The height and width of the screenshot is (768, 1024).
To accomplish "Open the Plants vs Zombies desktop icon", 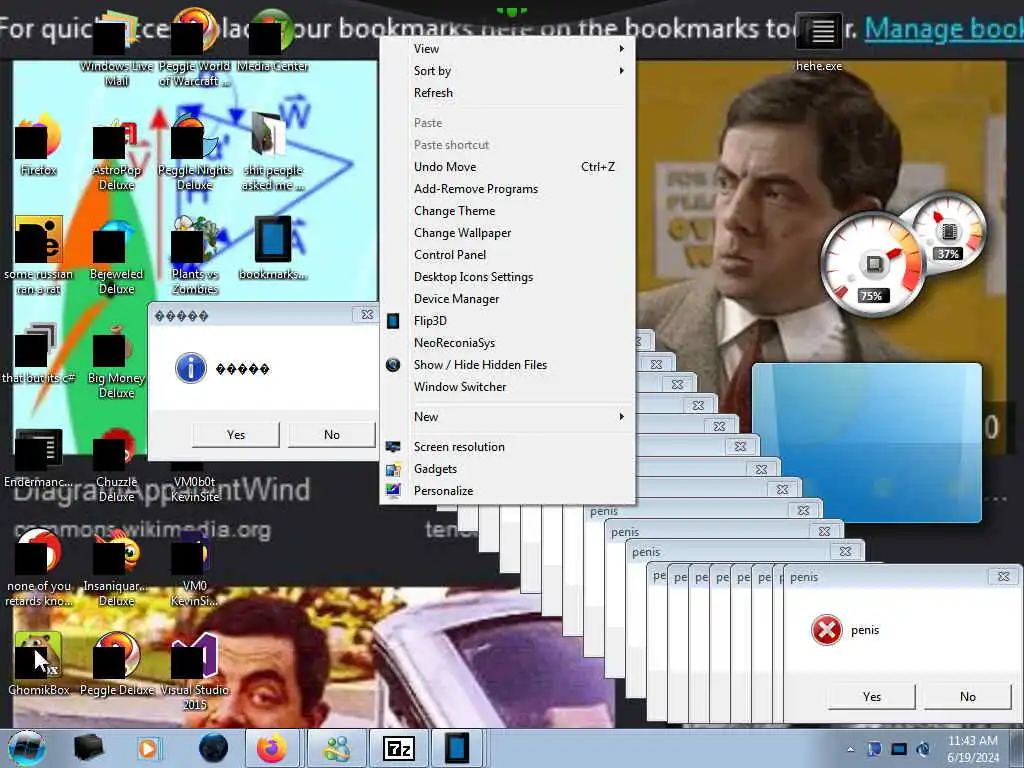I will pyautogui.click(x=195, y=256).
